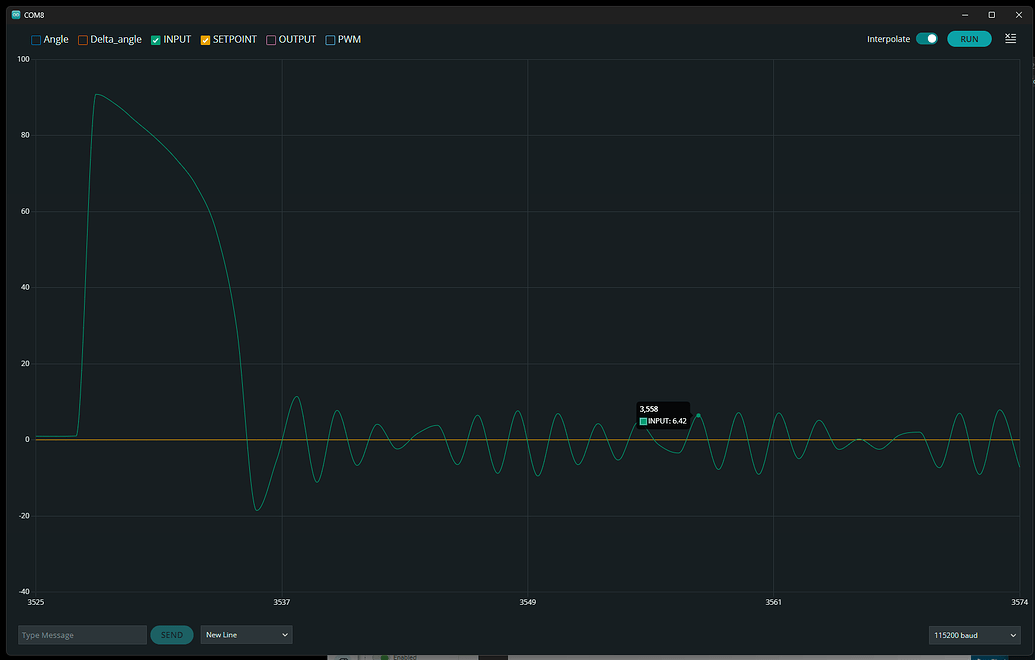Image resolution: width=1035 pixels, height=660 pixels.
Task: Click the SEND button
Action: point(171,634)
